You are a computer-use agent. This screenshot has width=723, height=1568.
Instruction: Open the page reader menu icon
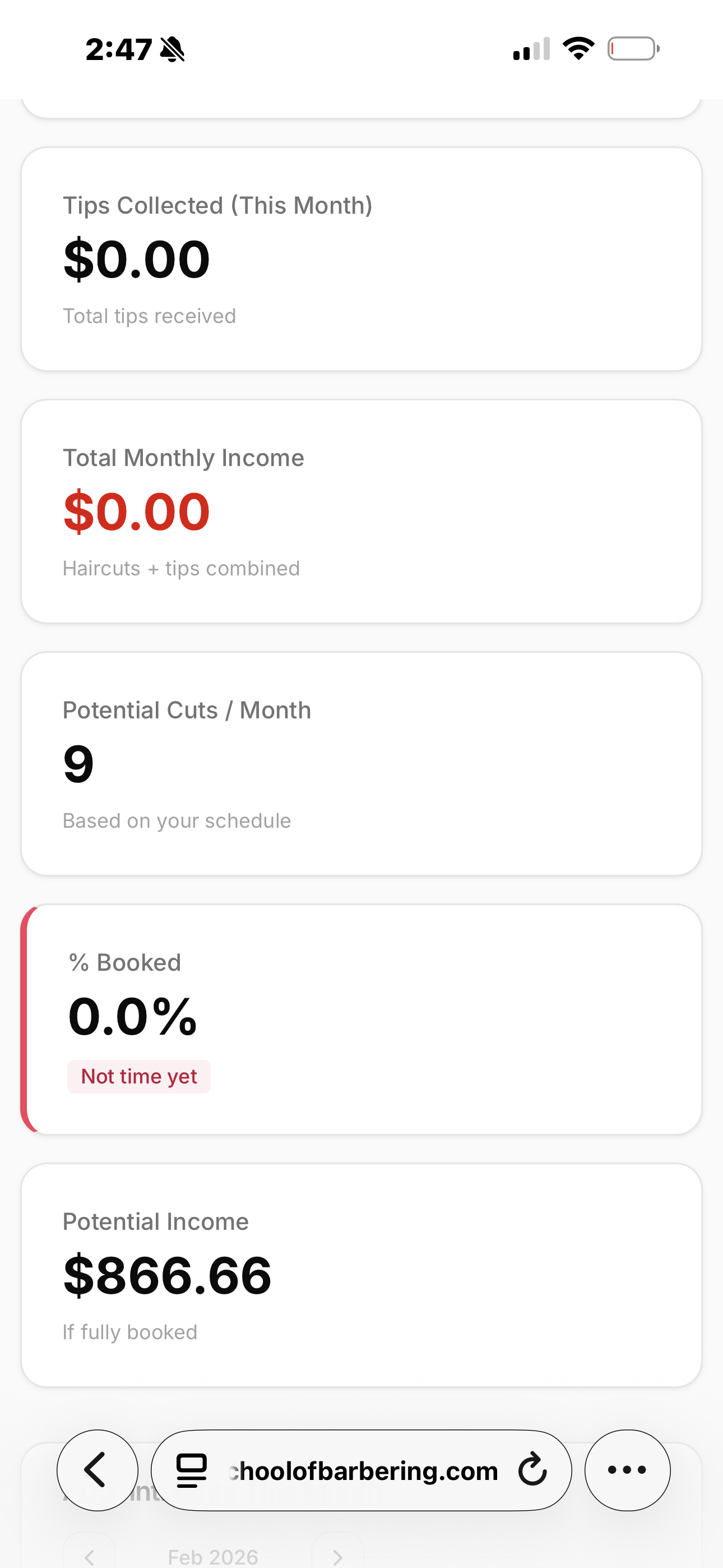coord(192,1470)
